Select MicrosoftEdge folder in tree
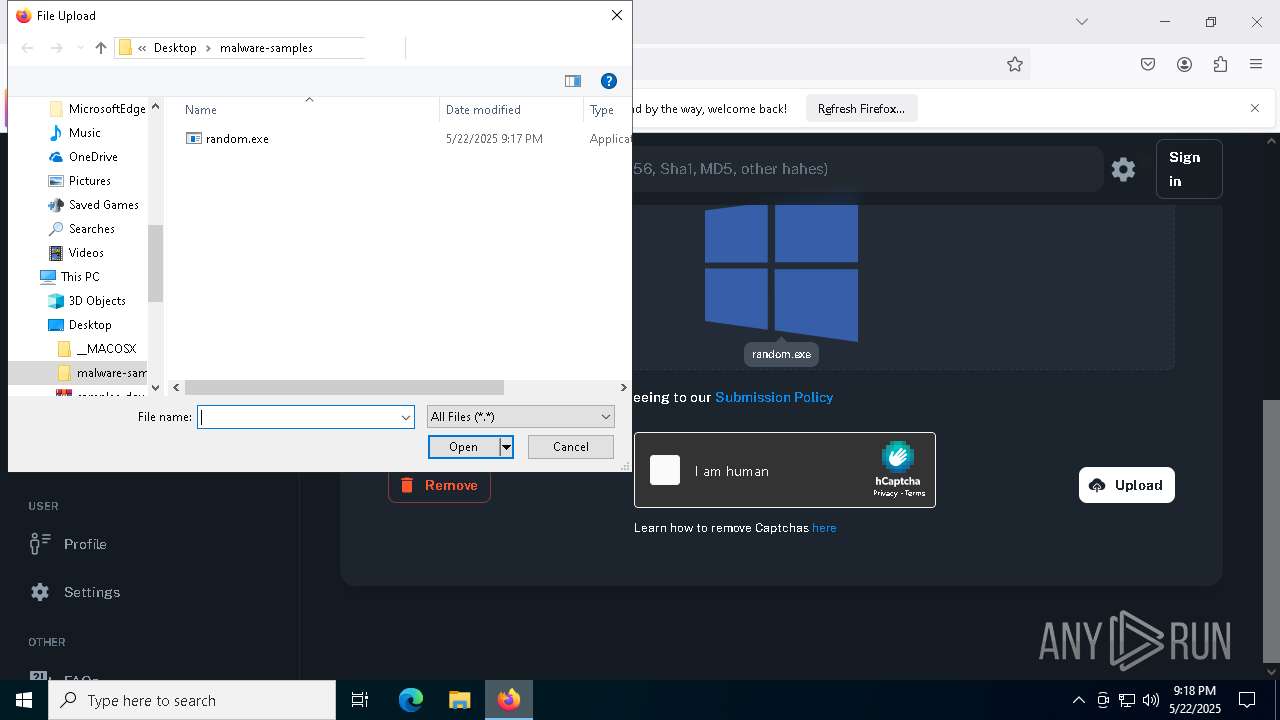Screen dimensions: 1280x720 106,109
